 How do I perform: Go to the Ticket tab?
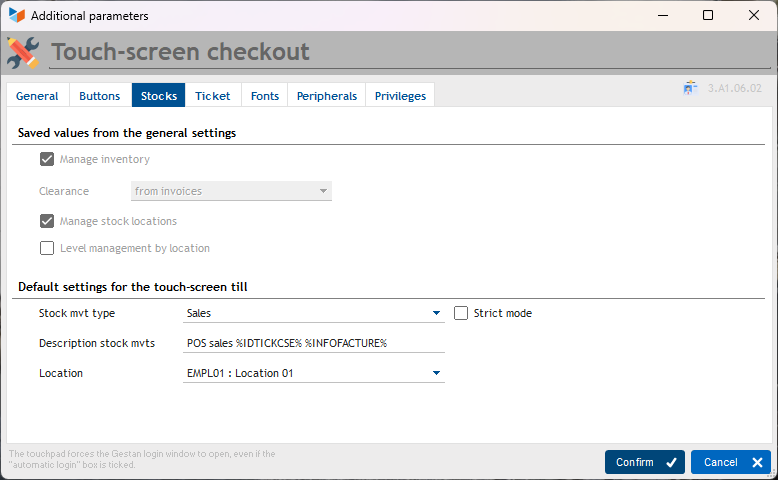[213, 96]
